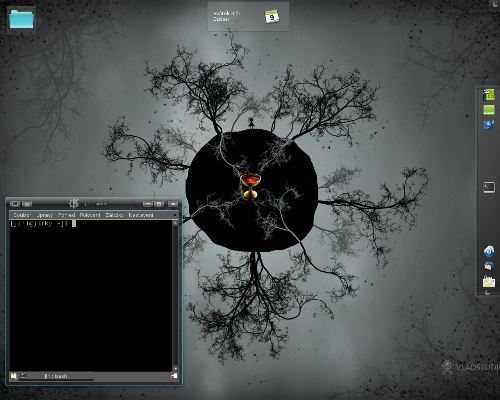Click the date text in top widget

pyautogui.click(x=227, y=16)
